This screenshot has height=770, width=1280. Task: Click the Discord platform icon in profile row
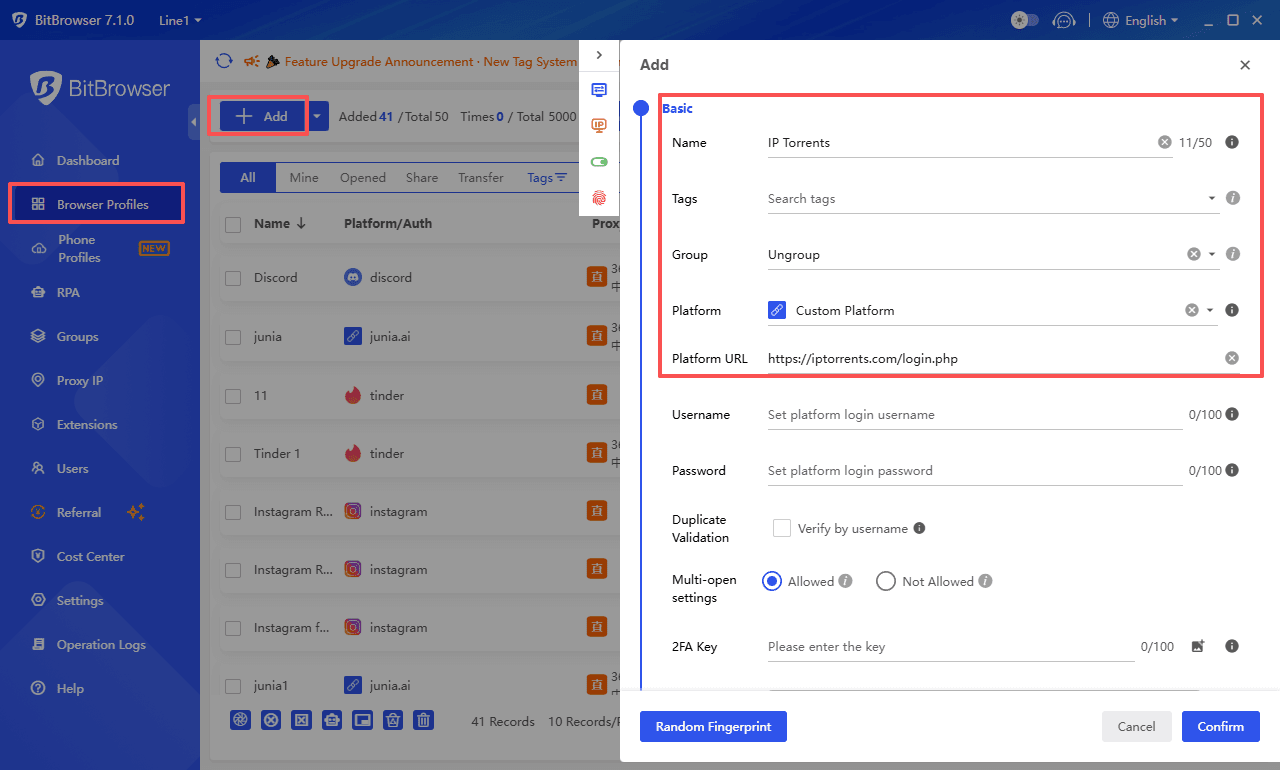coord(352,277)
